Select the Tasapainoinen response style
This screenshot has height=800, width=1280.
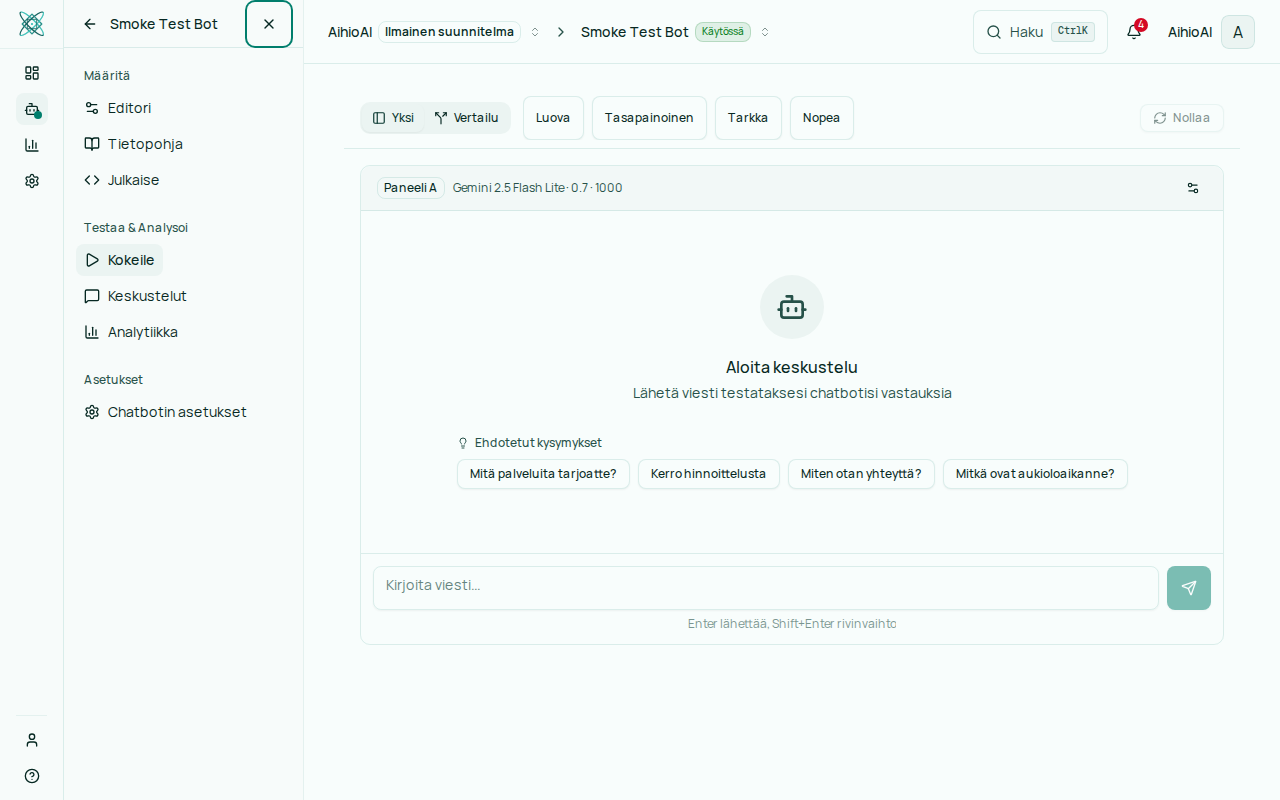pyautogui.click(x=648, y=117)
